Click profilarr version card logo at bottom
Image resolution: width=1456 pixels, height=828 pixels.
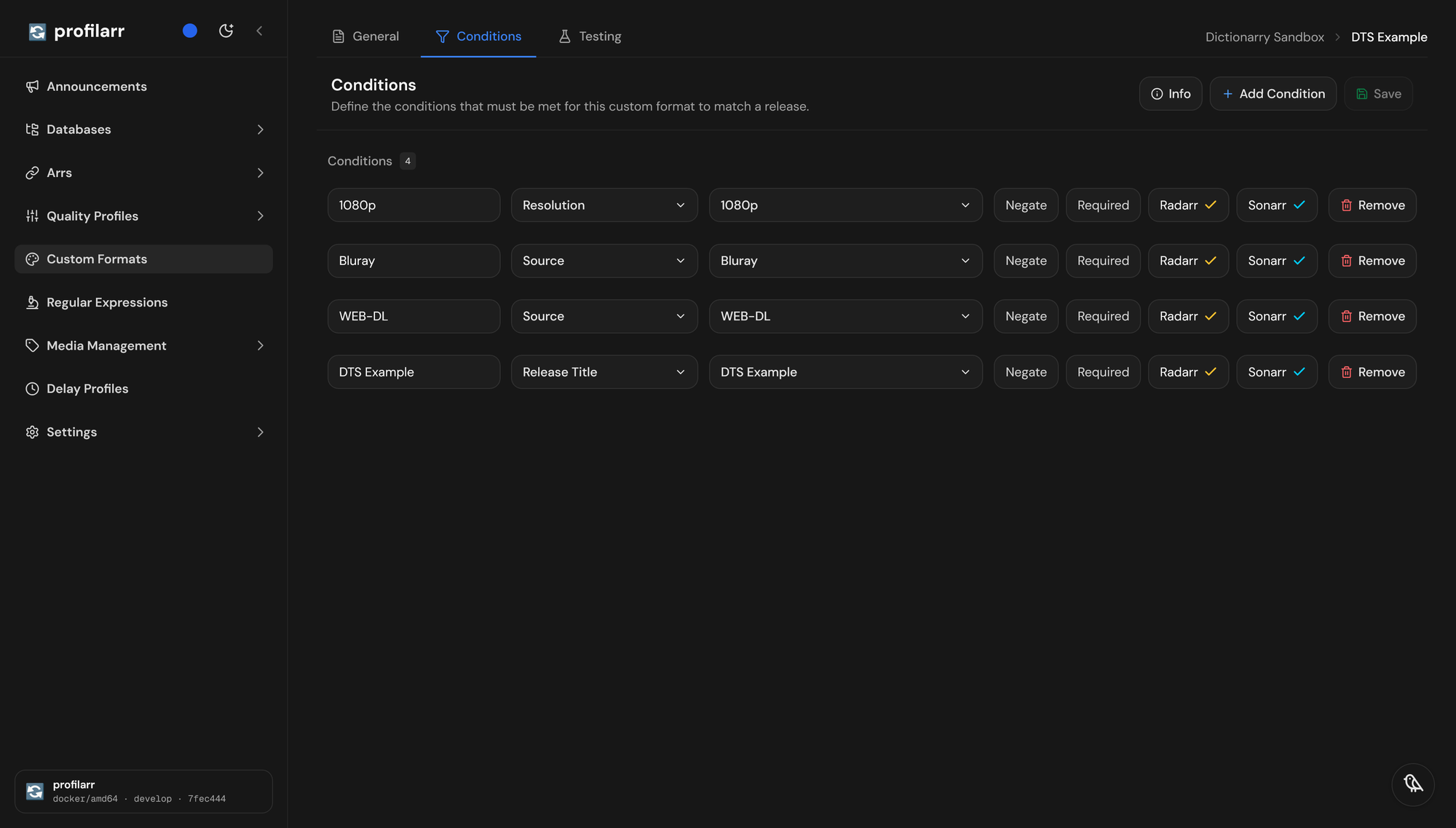tap(35, 792)
